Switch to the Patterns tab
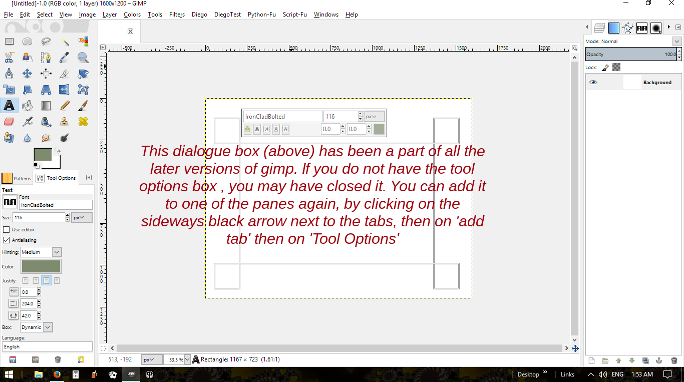684x382 pixels. pos(17,178)
